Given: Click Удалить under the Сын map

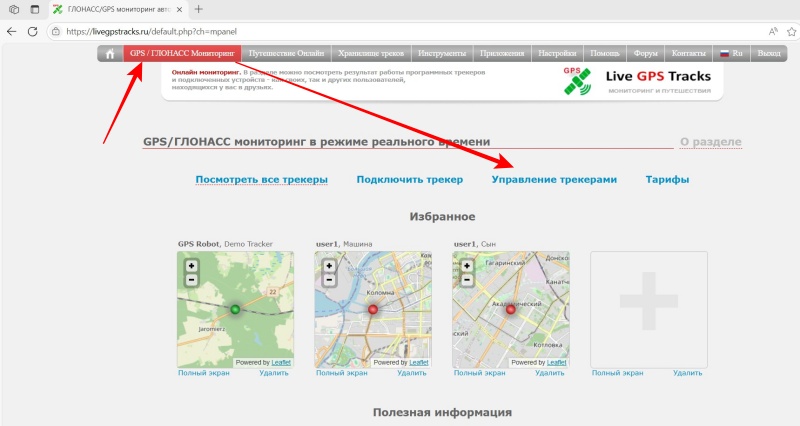Looking at the screenshot, I should [x=549, y=373].
